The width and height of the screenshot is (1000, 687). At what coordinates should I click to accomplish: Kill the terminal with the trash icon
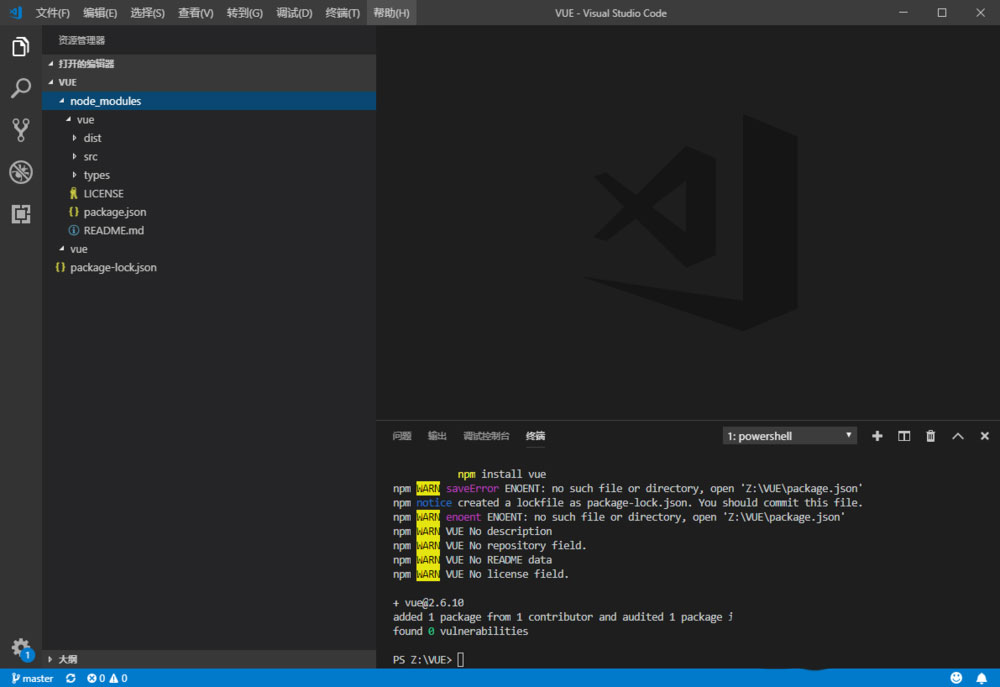pos(930,435)
